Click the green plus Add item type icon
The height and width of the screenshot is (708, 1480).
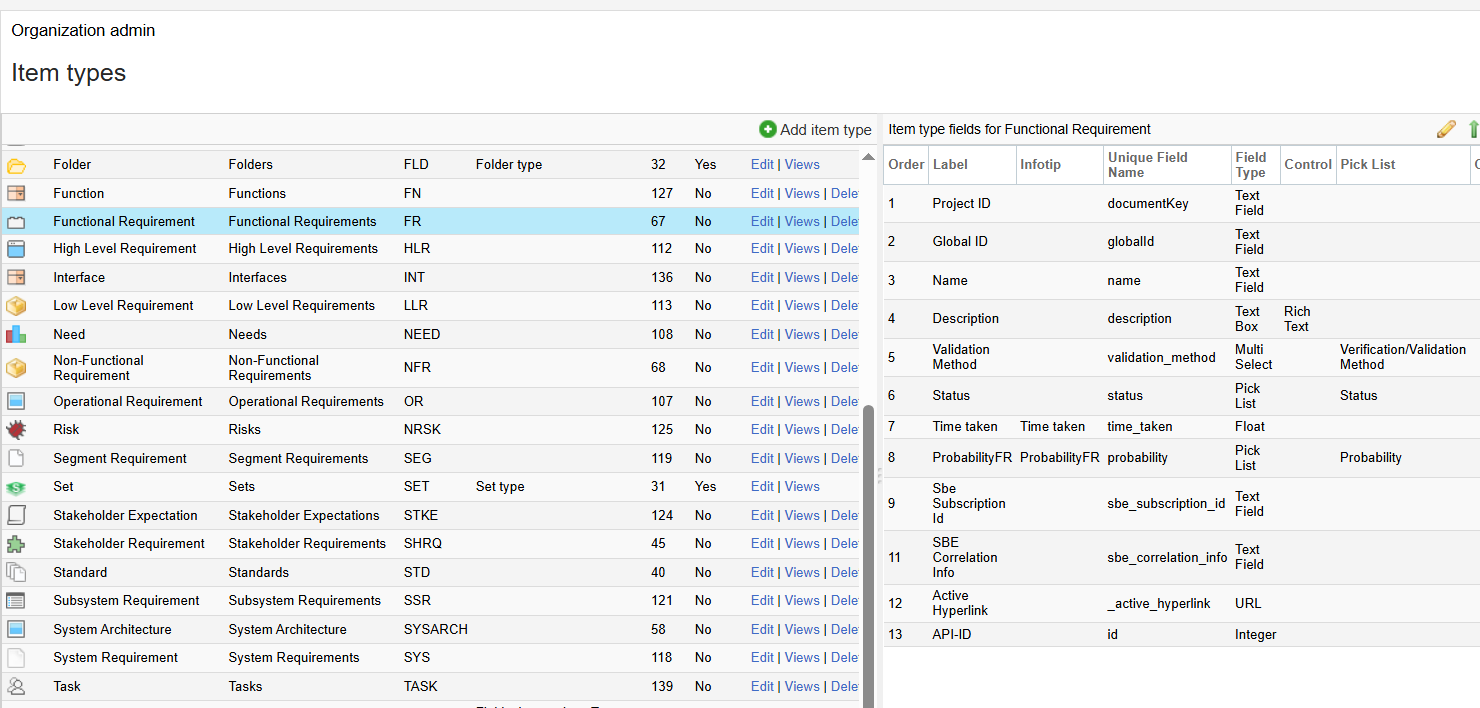768,129
